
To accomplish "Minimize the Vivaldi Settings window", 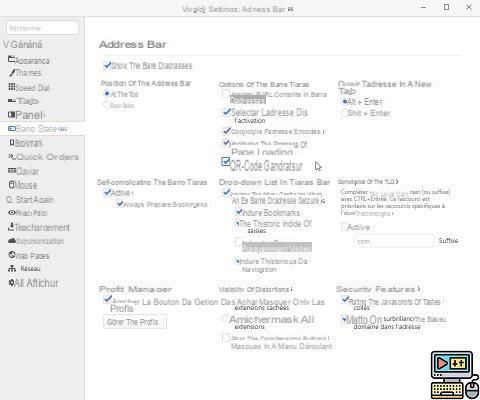I will click(424, 7).
